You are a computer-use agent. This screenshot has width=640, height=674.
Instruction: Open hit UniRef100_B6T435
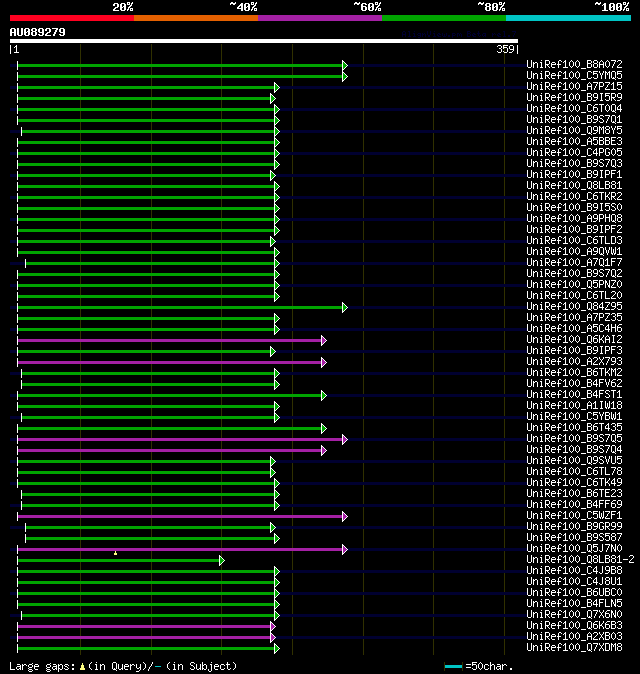point(574,427)
